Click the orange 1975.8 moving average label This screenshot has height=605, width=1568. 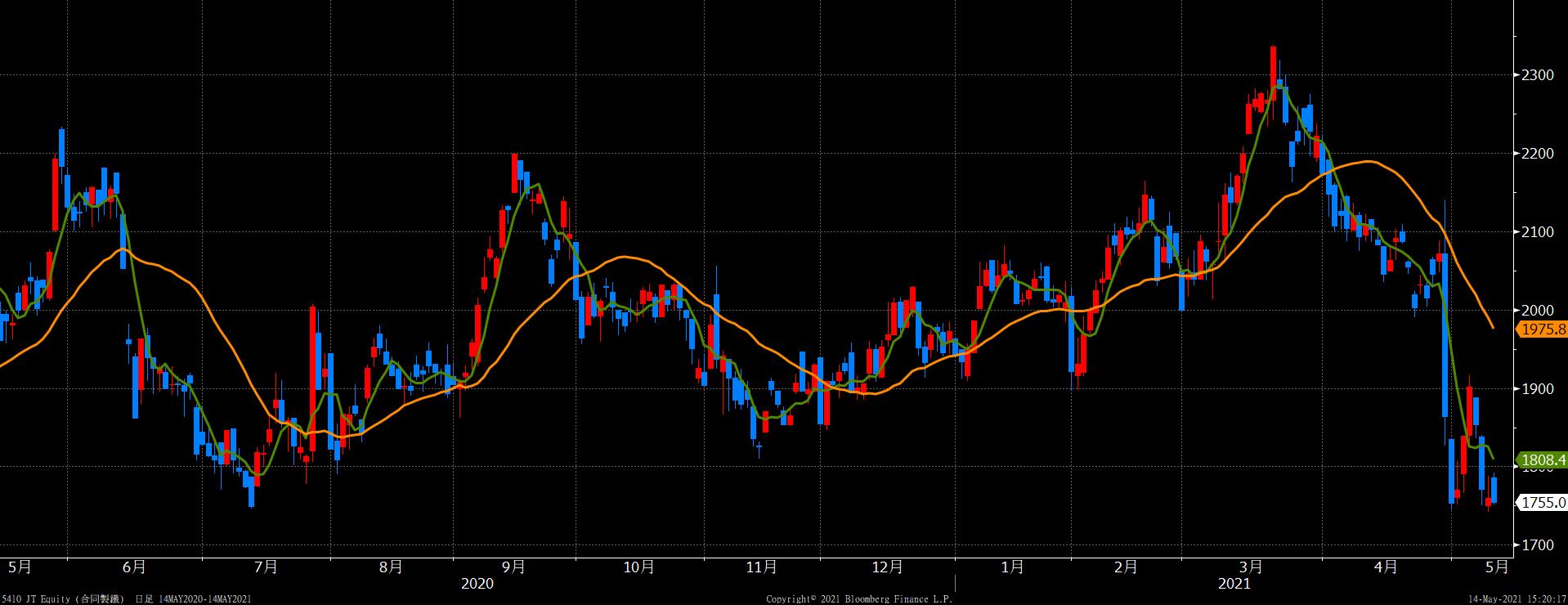[x=1542, y=329]
